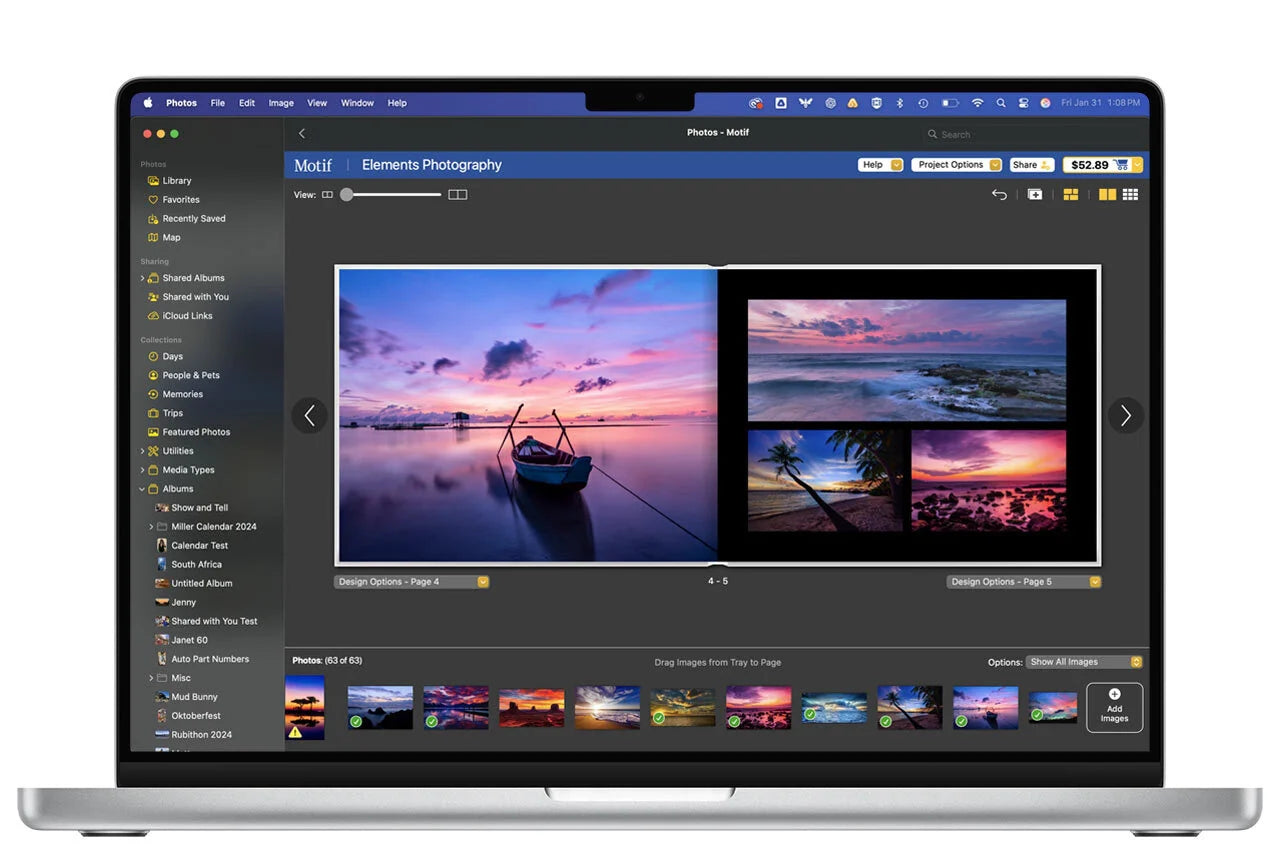Select the boat photo on page 4
The height and width of the screenshot is (844, 1280).
coord(527,415)
